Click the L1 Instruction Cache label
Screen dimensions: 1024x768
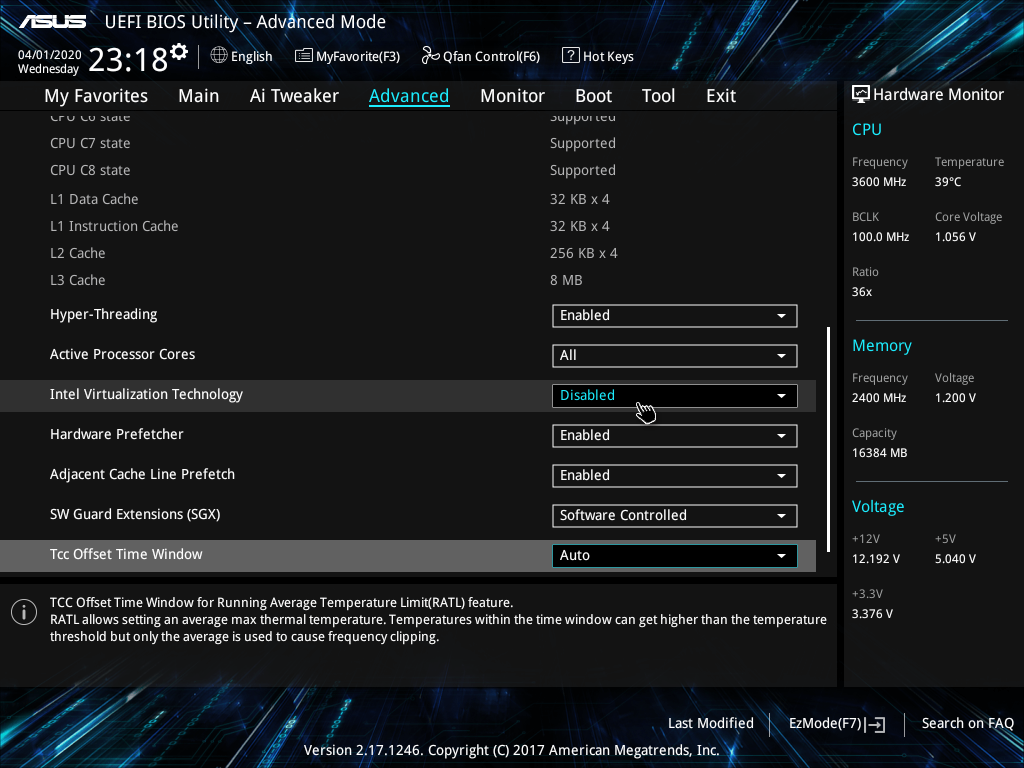(114, 226)
